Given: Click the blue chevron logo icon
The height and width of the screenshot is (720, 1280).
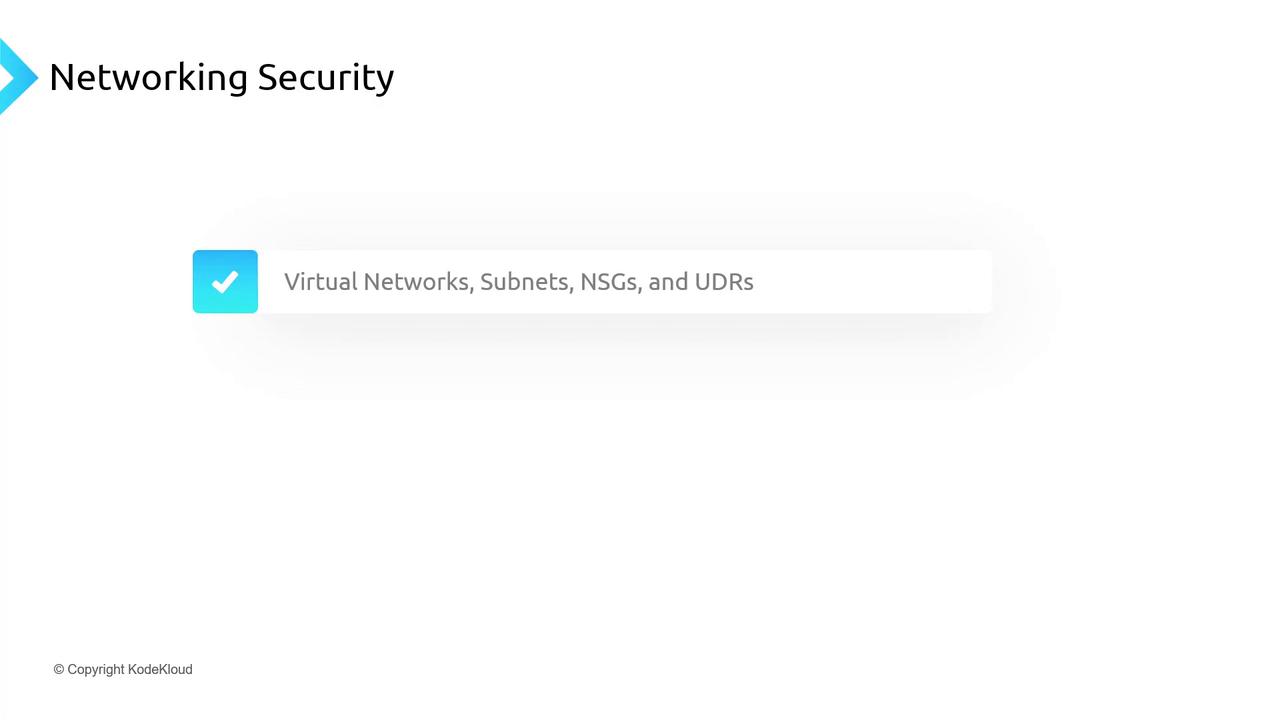Looking at the screenshot, I should (16, 76).
